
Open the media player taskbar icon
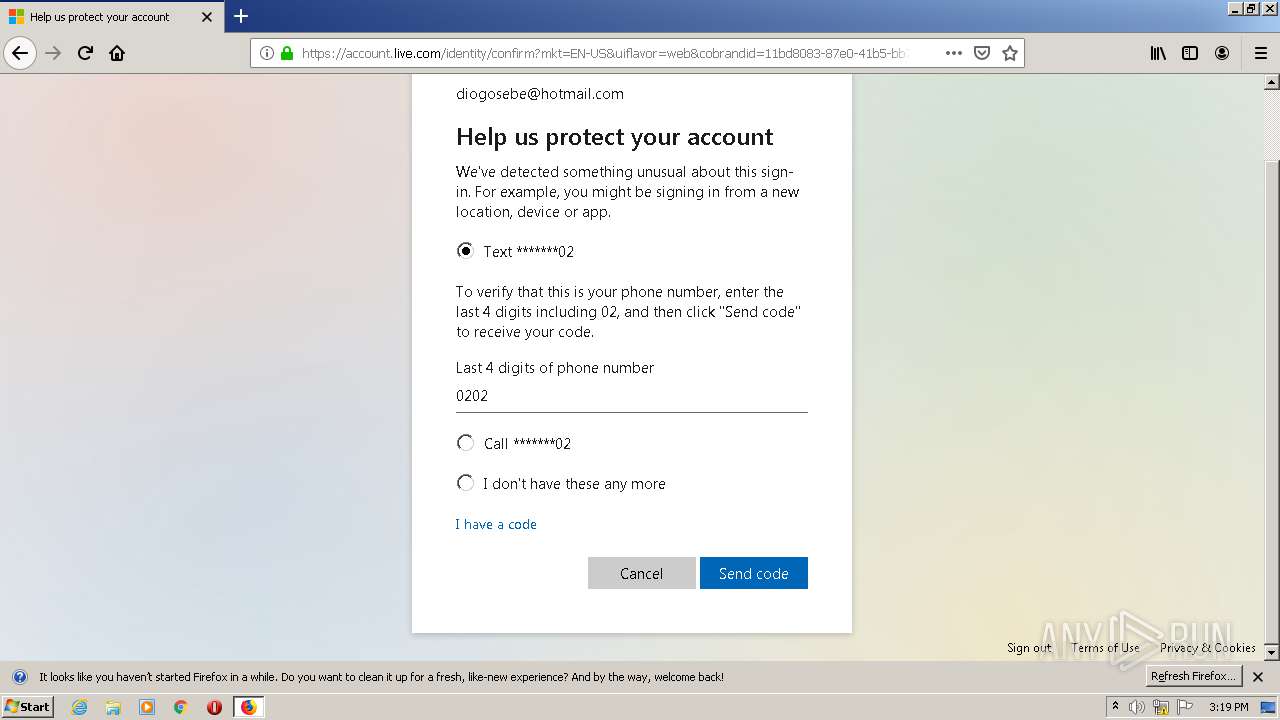click(147, 707)
